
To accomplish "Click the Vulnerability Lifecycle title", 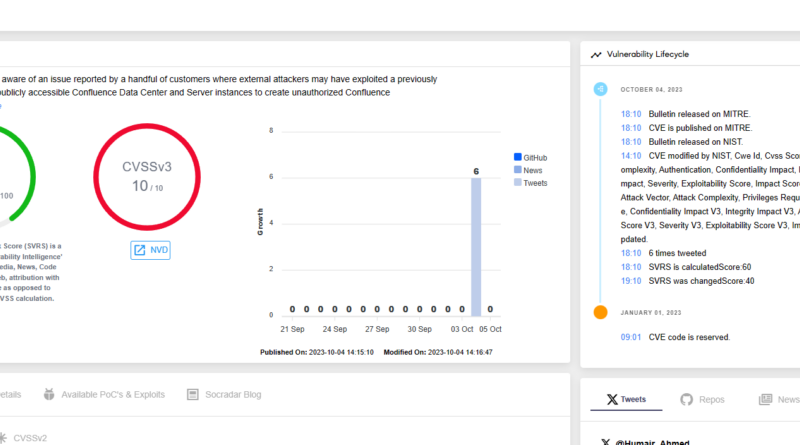I will (647, 54).
